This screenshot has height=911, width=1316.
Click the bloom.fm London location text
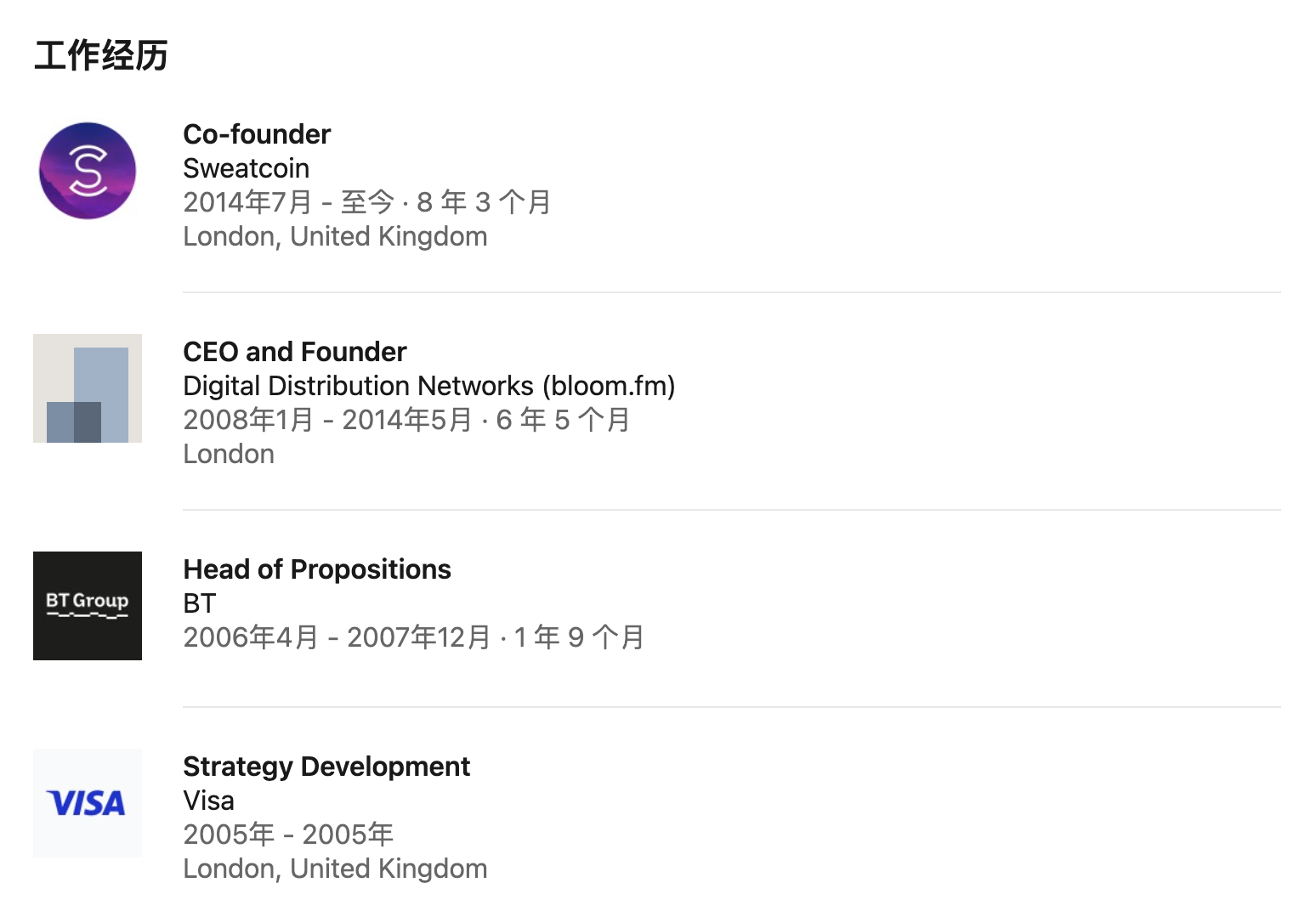229,454
